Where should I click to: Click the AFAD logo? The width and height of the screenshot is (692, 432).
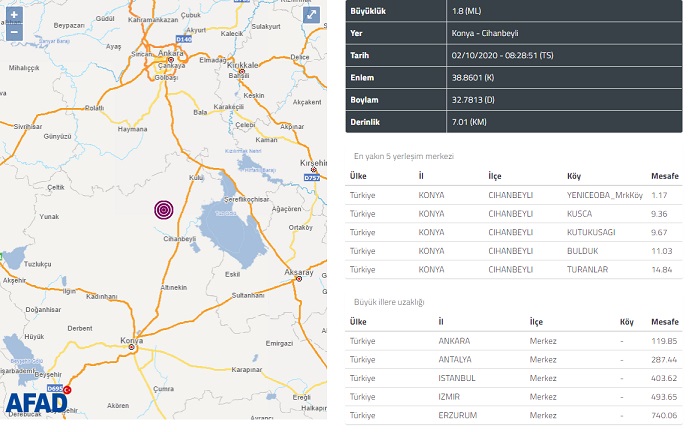coord(36,403)
